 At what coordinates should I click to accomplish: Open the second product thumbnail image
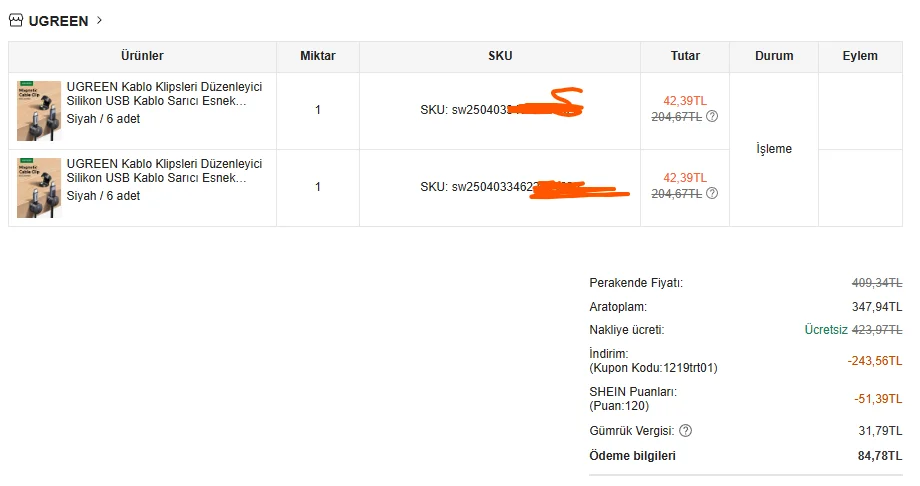(39, 188)
